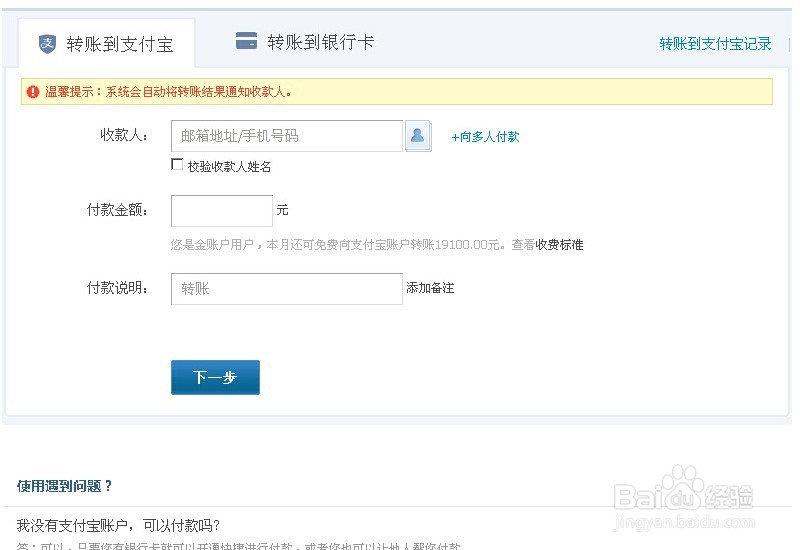800x550 pixels.
Task: Click the 温馨提示 notice text
Action: pyautogui.click(x=168, y=92)
